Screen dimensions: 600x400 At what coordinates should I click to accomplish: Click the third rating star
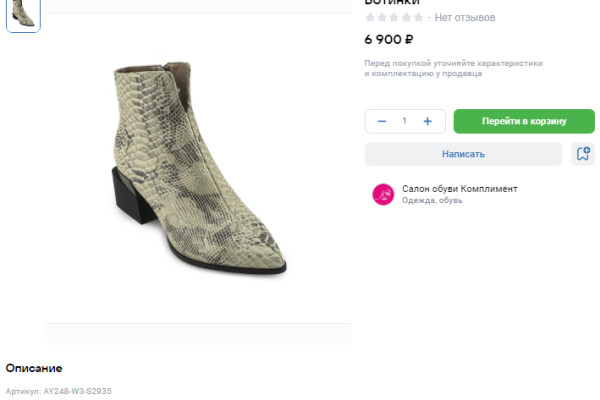pos(394,18)
